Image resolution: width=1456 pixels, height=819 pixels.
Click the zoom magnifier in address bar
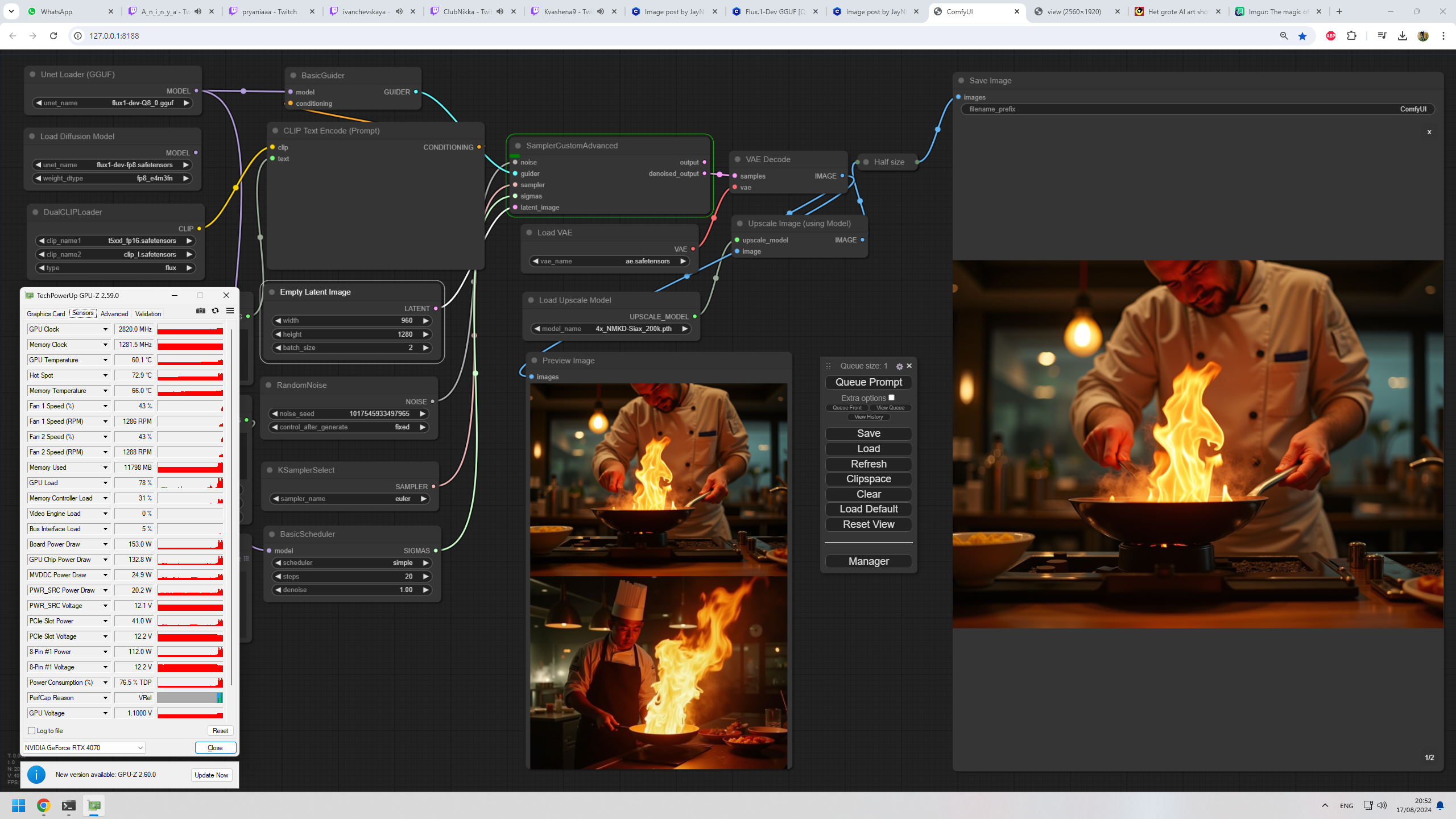pyautogui.click(x=1284, y=36)
